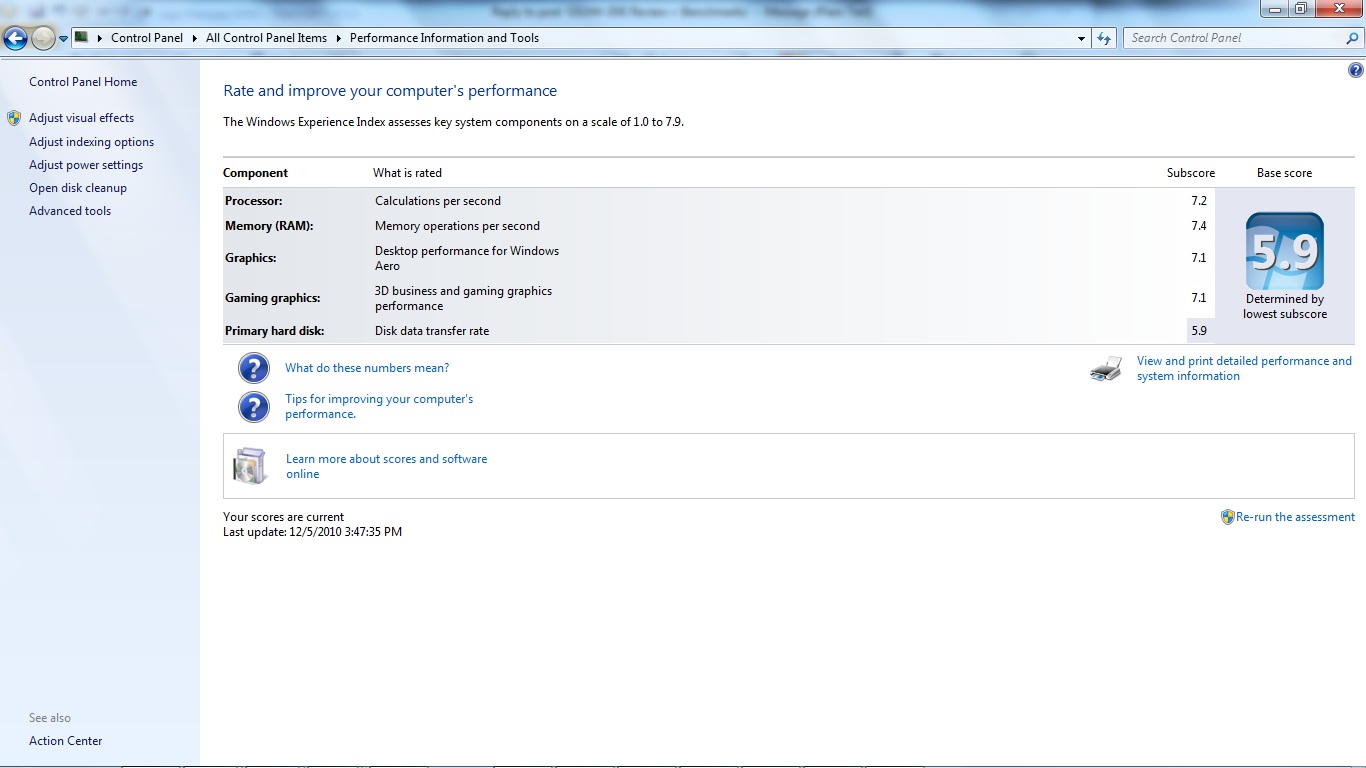
Task: Click the search magnifier icon
Action: pos(1353,38)
